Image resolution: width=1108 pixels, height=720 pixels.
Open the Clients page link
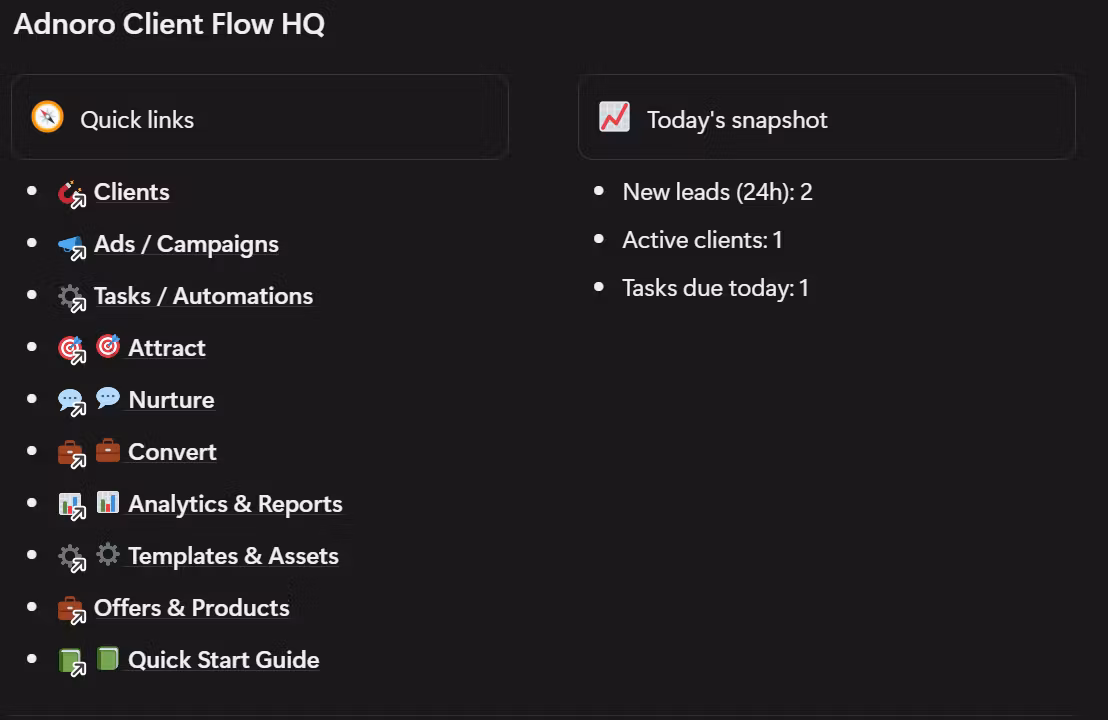click(132, 192)
